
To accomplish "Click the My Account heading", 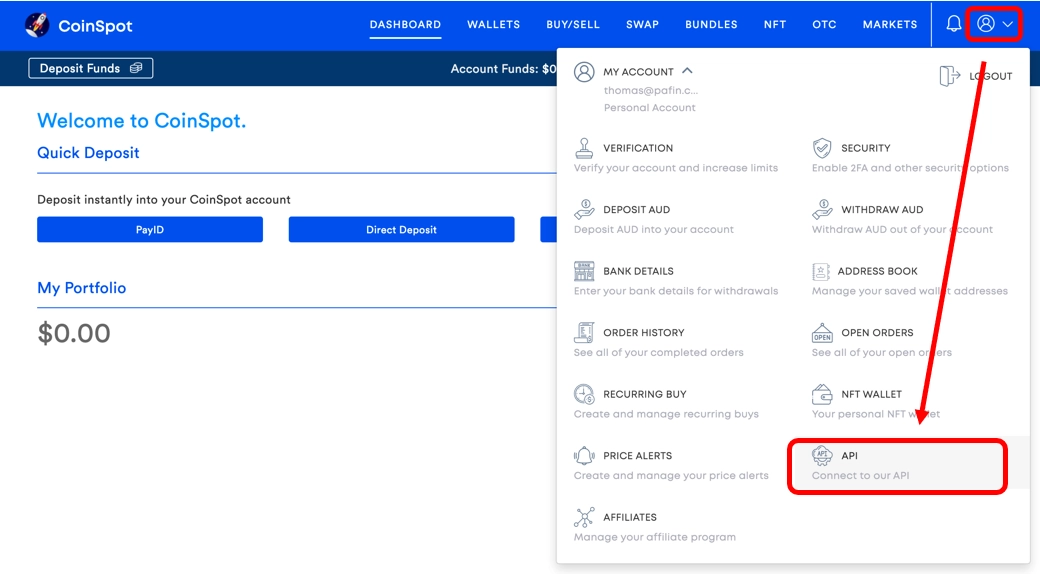I will point(638,72).
